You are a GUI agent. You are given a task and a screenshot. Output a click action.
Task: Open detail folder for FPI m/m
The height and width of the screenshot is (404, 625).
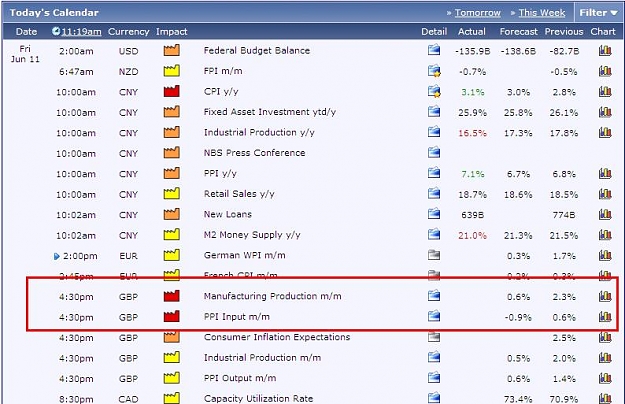point(434,71)
